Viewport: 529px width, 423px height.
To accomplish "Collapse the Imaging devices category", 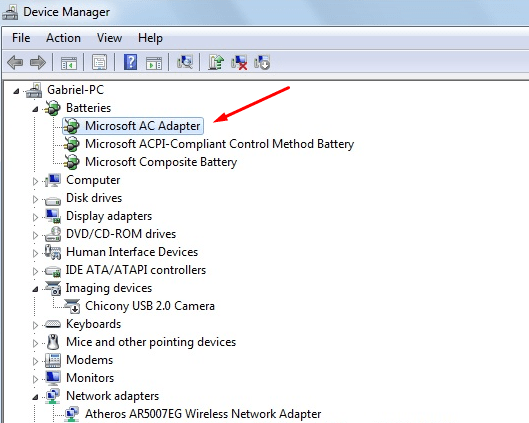I will (35, 289).
